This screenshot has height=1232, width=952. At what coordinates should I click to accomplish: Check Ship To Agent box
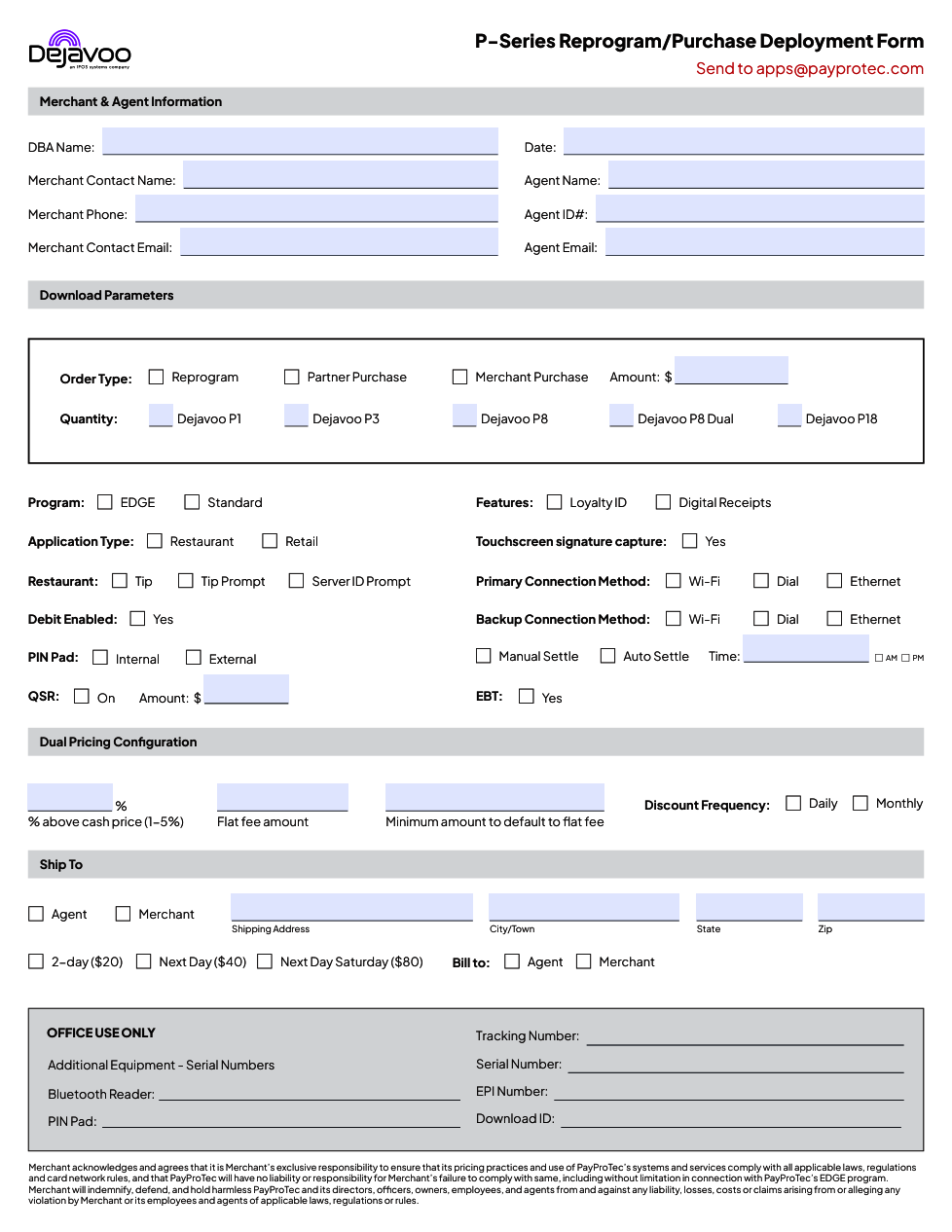[36, 914]
